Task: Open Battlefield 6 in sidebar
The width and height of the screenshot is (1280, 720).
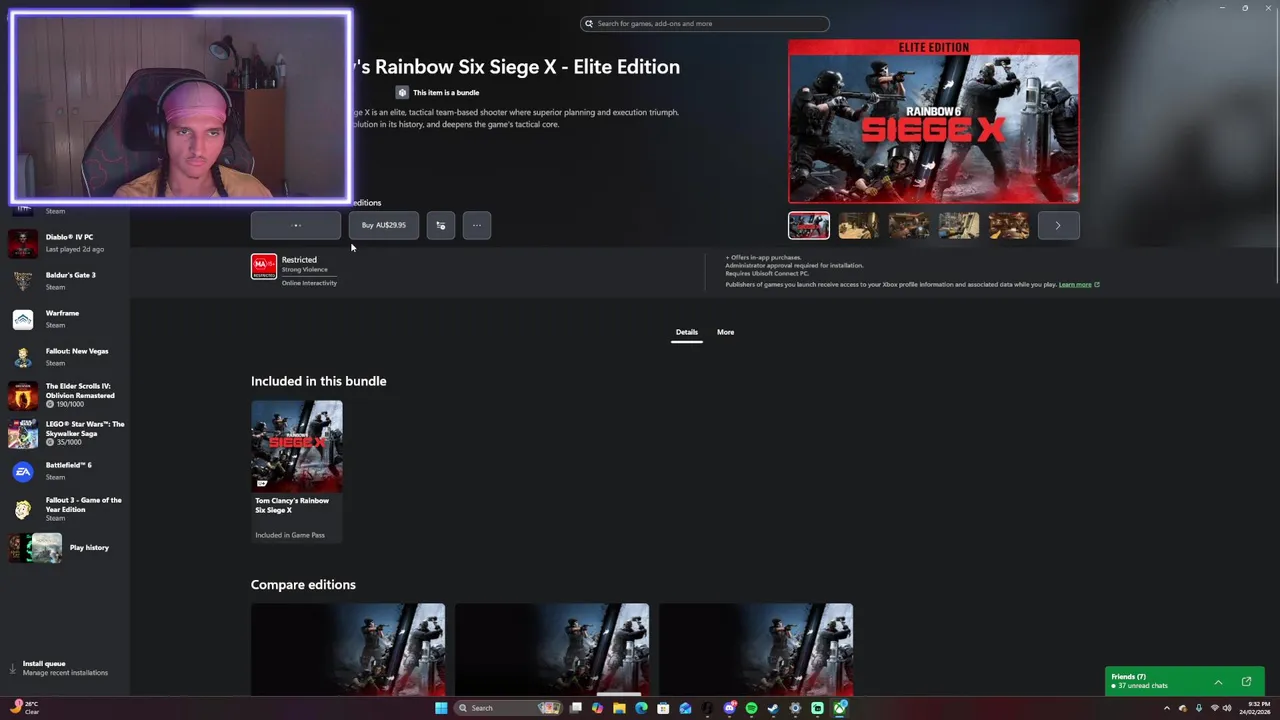Action: [65, 471]
